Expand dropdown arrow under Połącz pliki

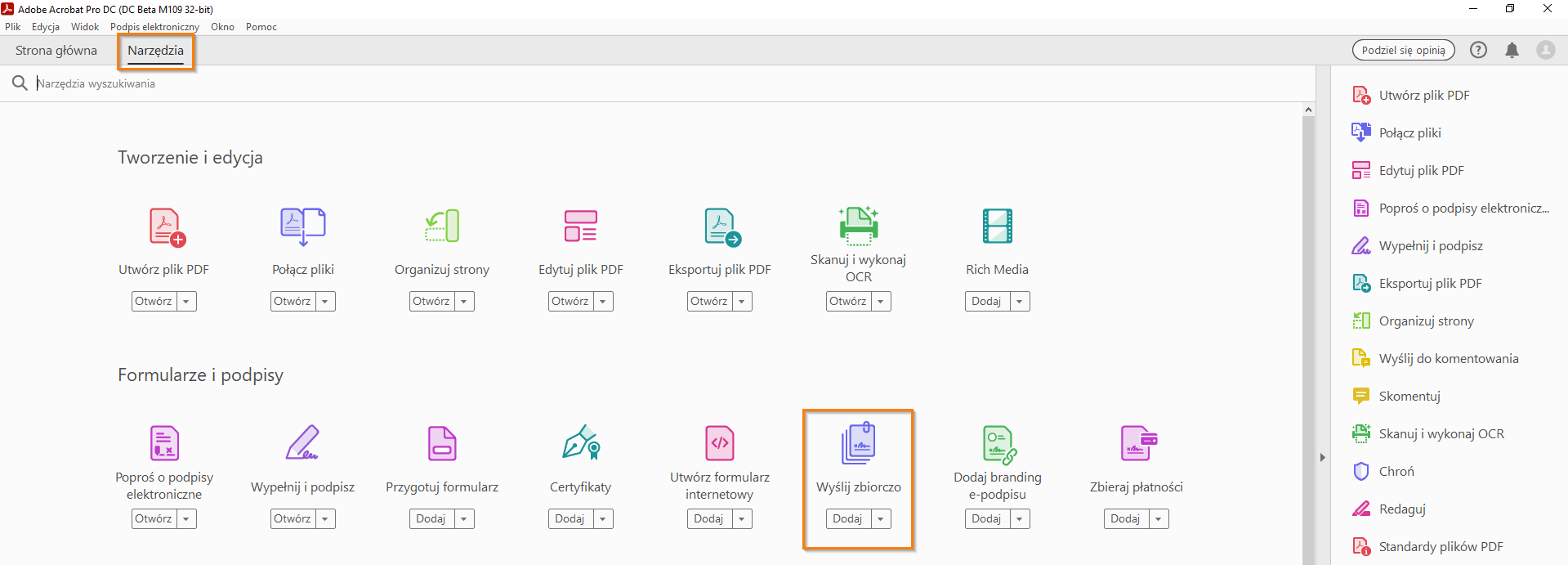click(325, 302)
